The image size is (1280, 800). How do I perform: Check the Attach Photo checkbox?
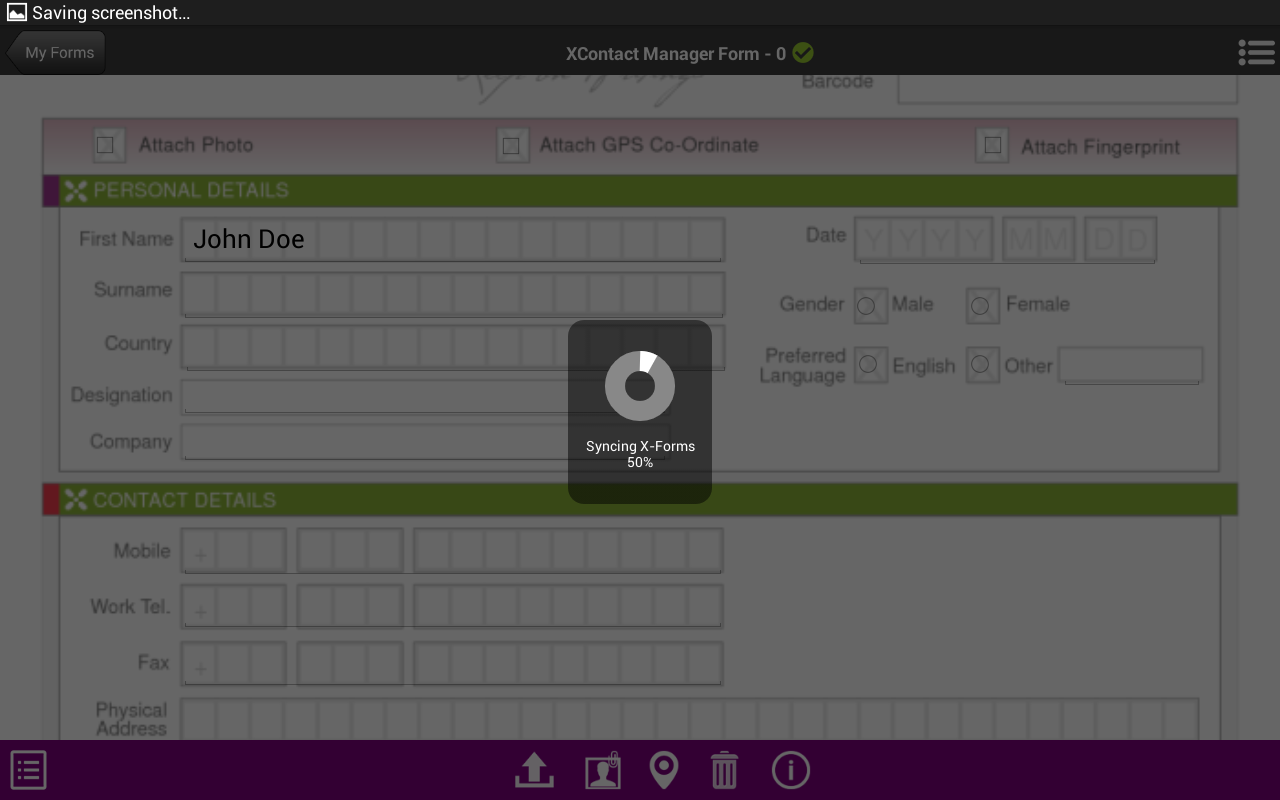click(x=107, y=145)
